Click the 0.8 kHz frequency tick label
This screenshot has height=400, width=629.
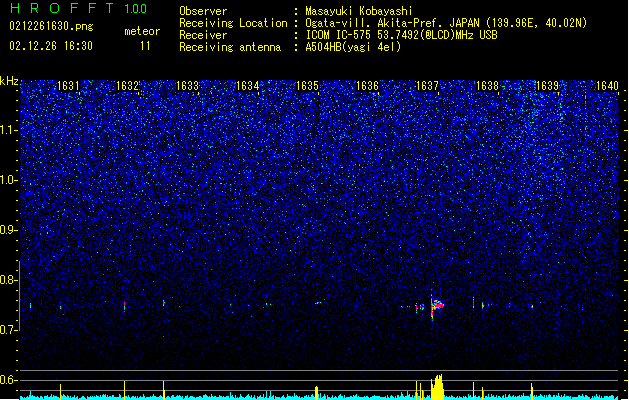[x=9, y=280]
